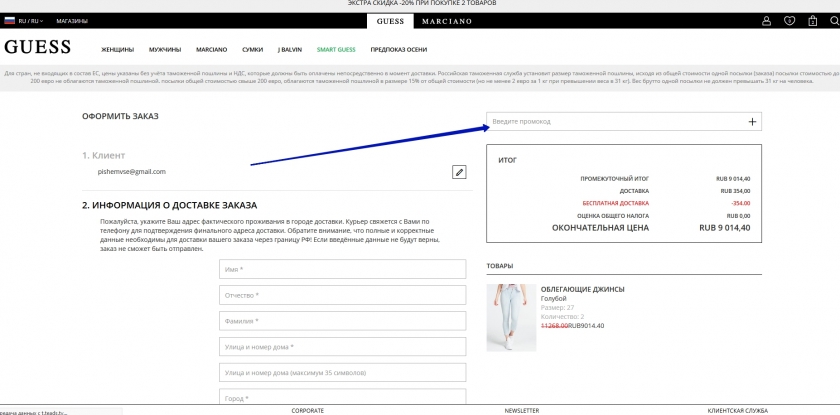Open the МУЖЧИНЫ menu
The height and width of the screenshot is (415, 840).
pyautogui.click(x=165, y=49)
